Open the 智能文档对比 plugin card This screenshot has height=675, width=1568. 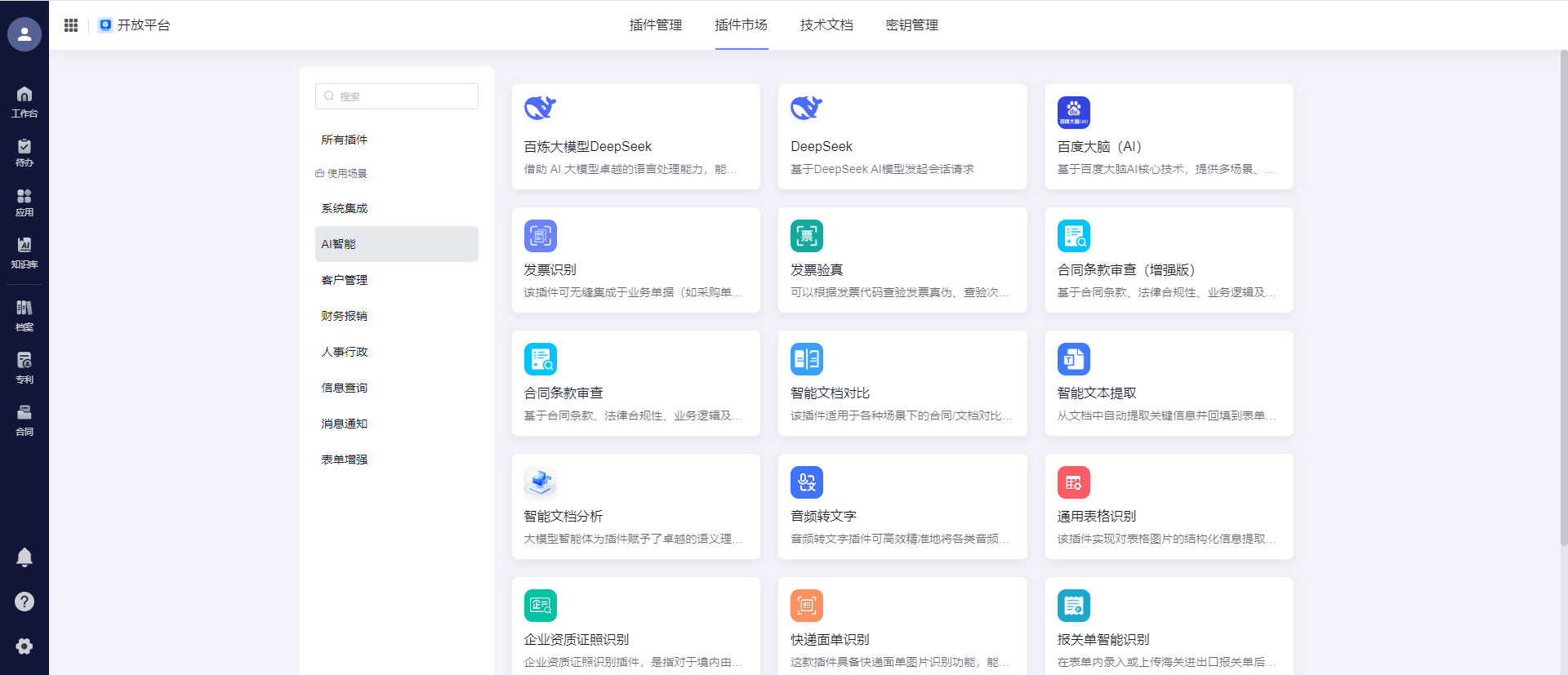pyautogui.click(x=902, y=384)
